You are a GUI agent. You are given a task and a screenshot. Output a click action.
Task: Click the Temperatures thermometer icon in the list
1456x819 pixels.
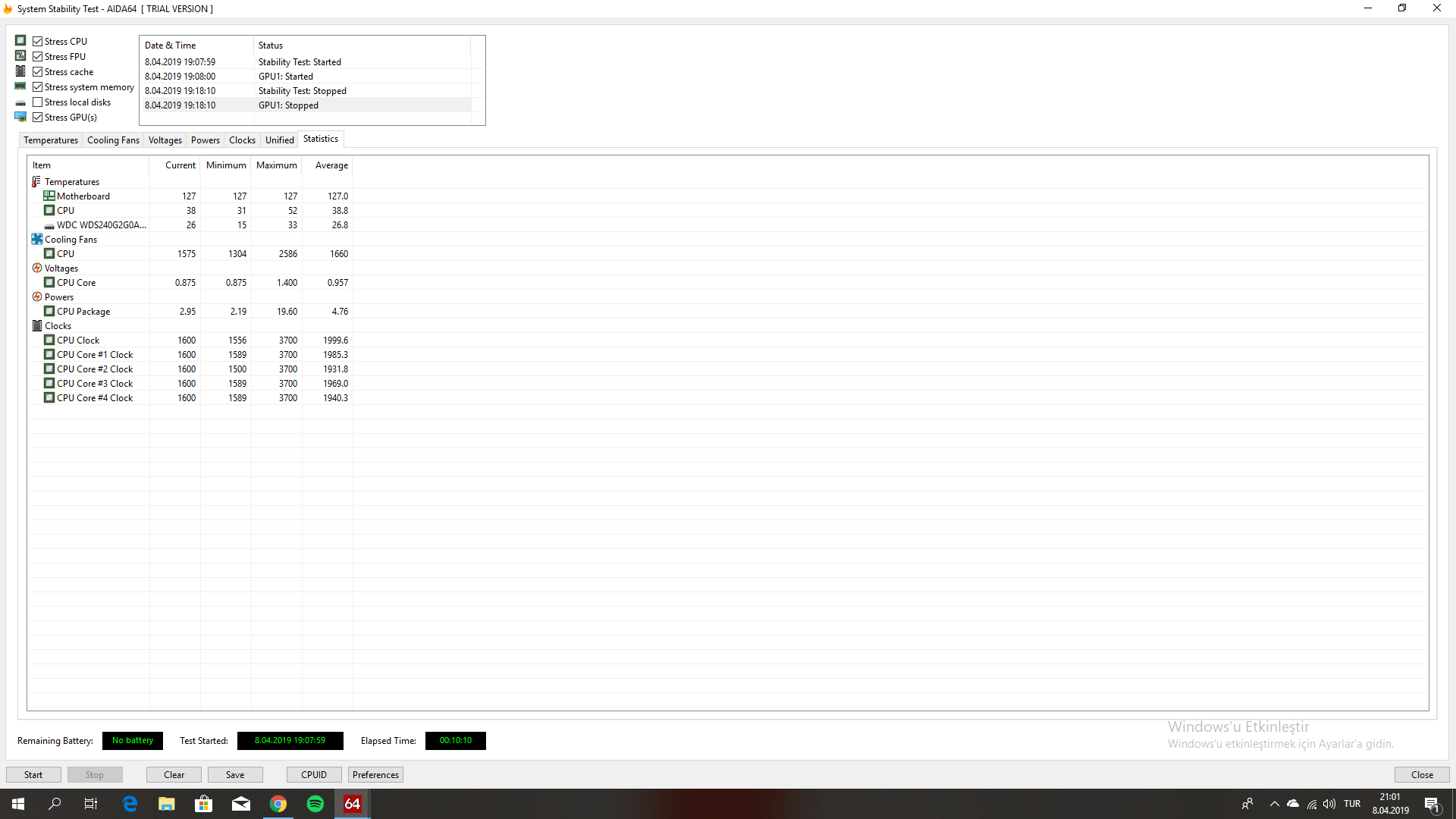tap(36, 182)
